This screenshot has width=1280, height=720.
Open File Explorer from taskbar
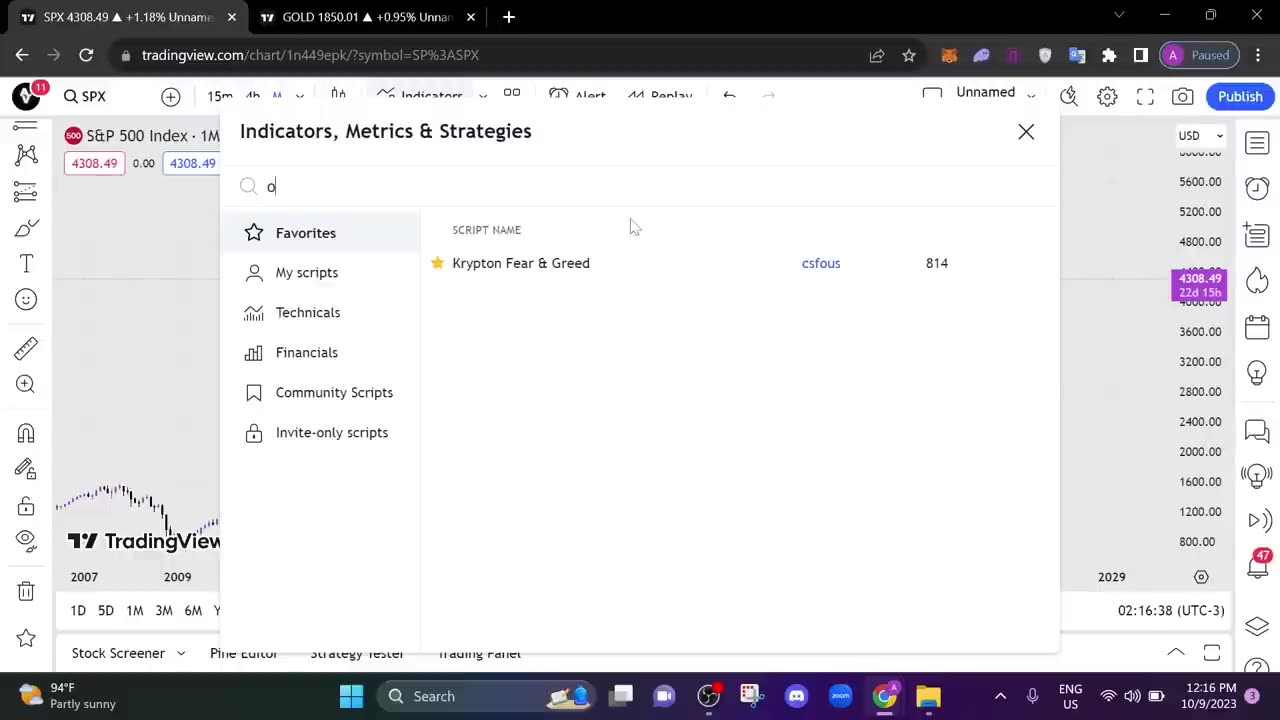928,696
